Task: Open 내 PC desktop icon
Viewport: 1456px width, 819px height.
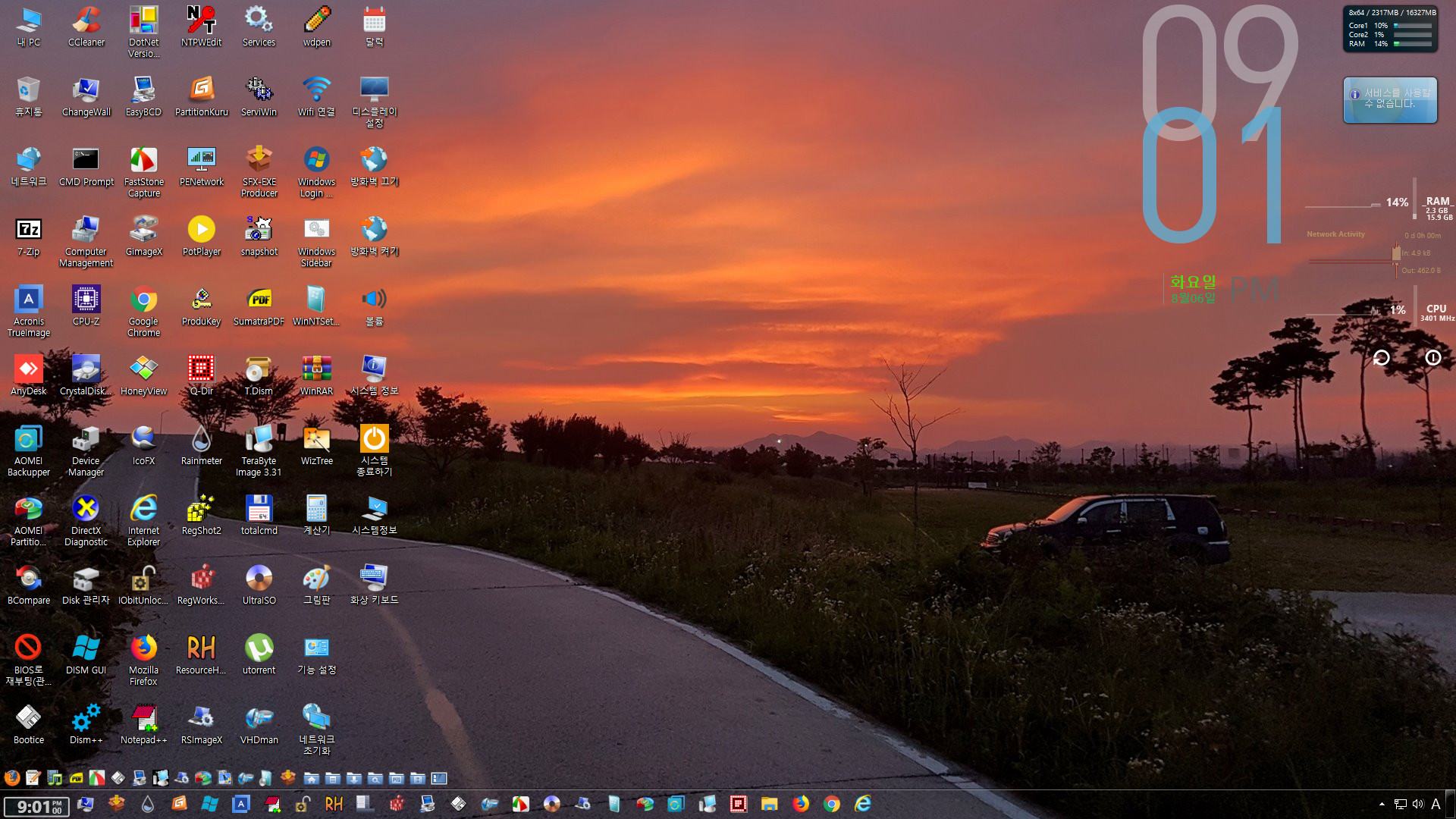Action: coord(29,27)
